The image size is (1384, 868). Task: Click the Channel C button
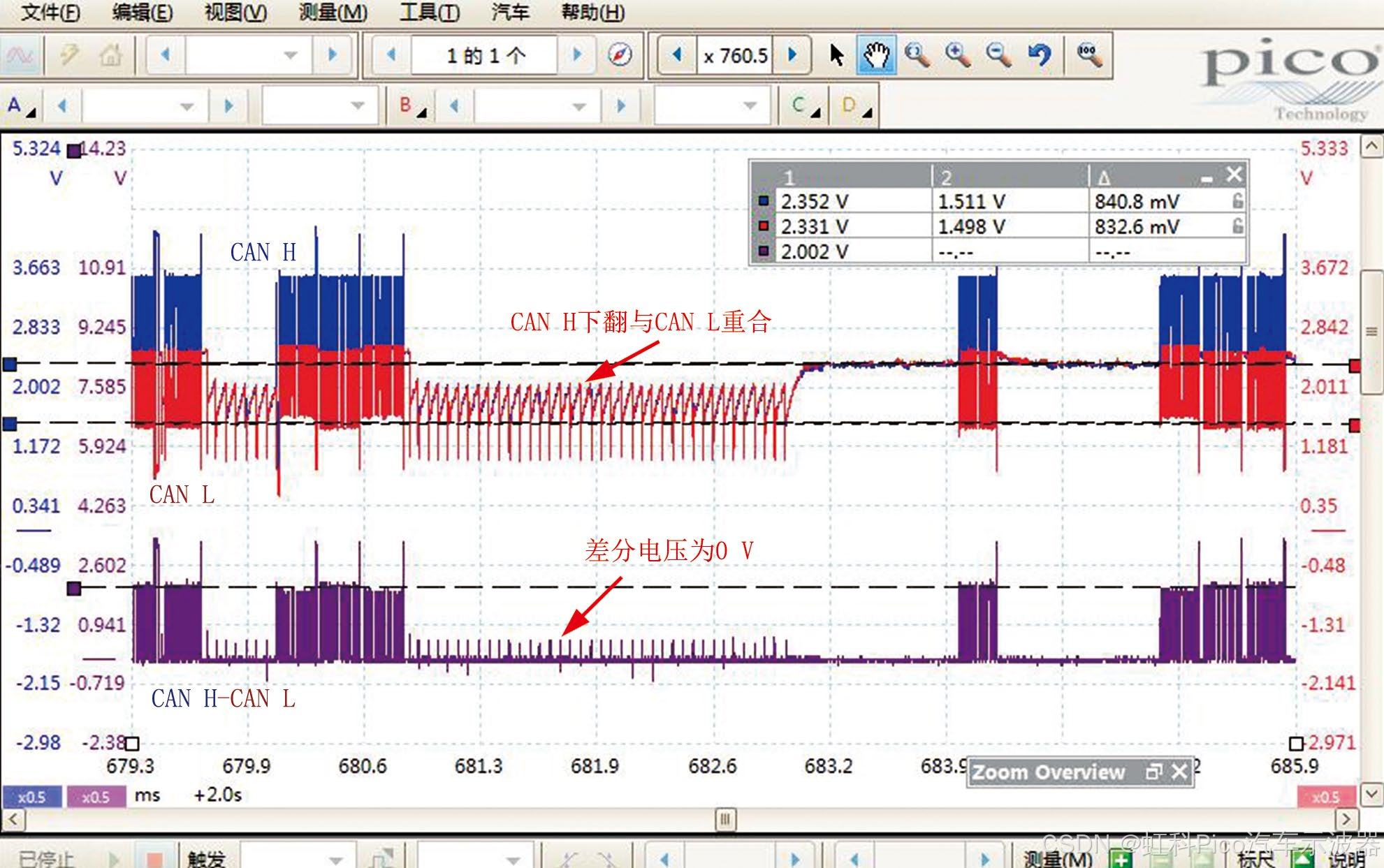pyautogui.click(x=805, y=106)
